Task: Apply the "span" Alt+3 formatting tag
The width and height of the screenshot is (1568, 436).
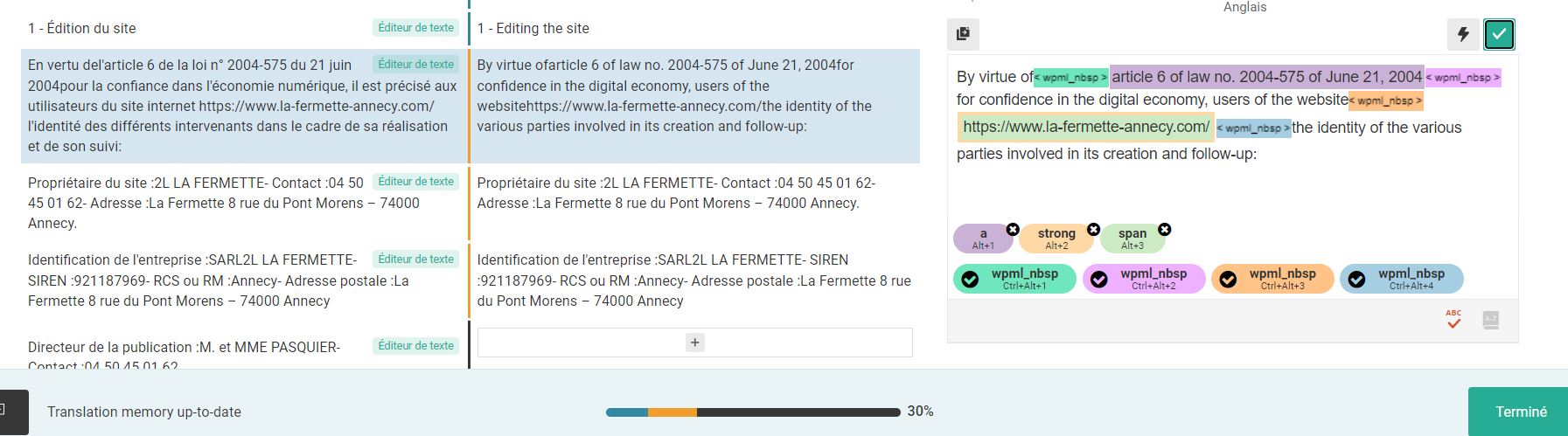Action: (1132, 238)
